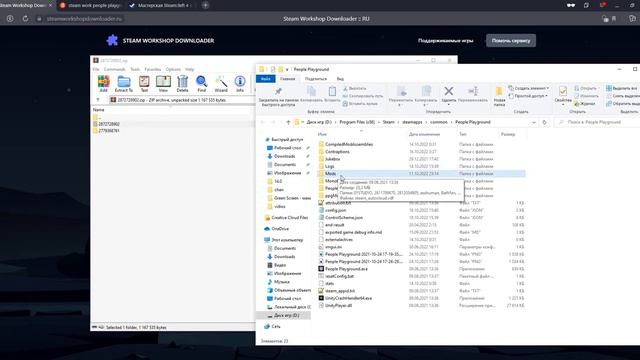The image size is (640, 360).
Task: Click the common breadcrumb in address bar
Action: [439, 122]
